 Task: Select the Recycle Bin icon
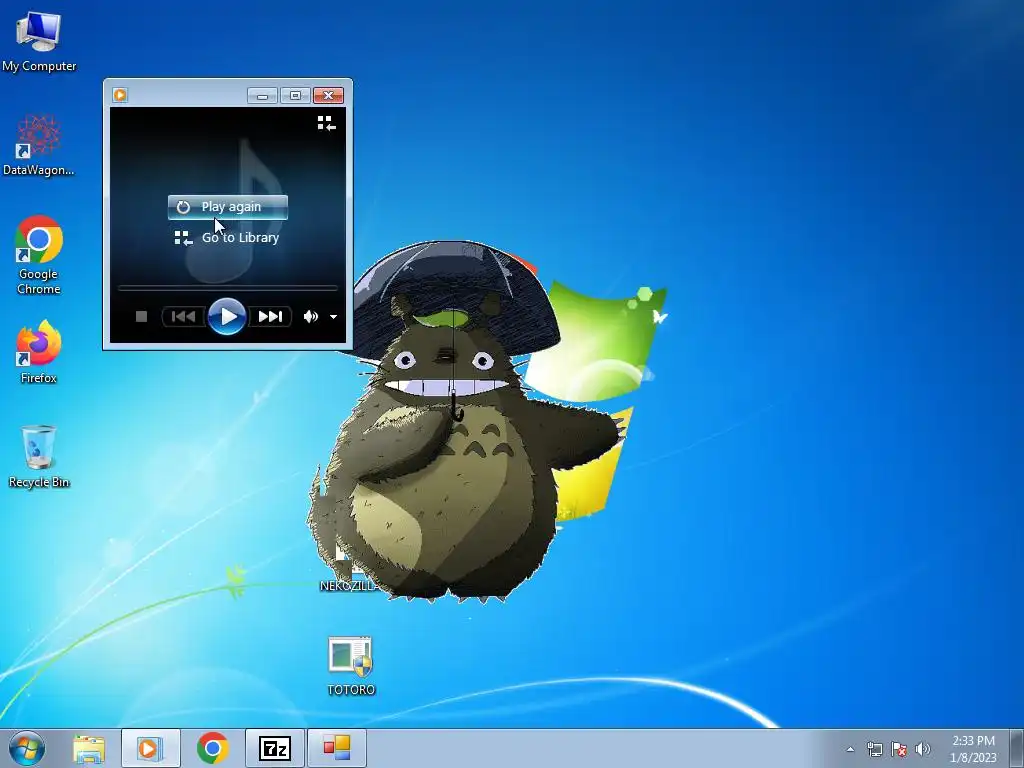[x=39, y=456]
